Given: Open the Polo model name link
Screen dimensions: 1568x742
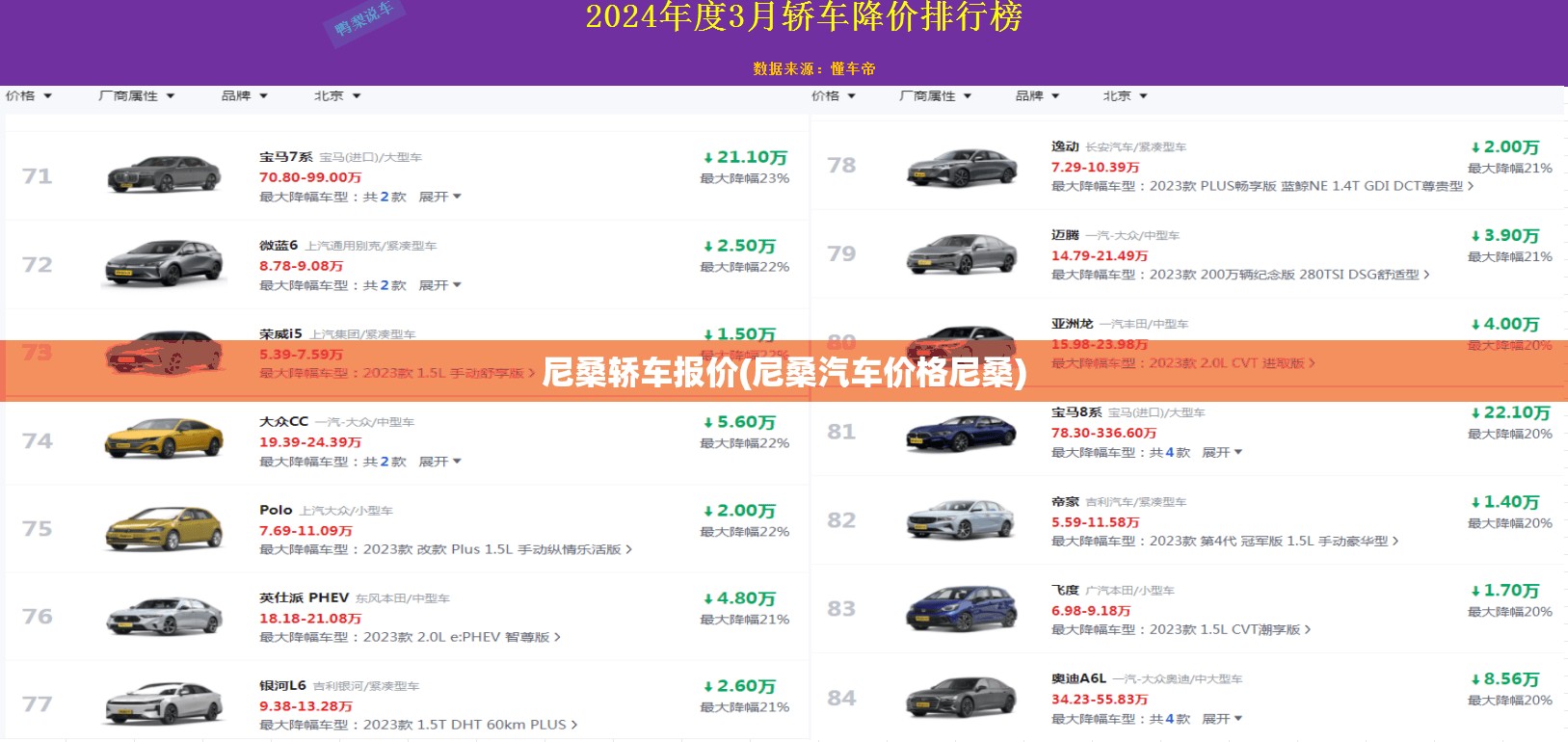Looking at the screenshot, I should pos(276,510).
